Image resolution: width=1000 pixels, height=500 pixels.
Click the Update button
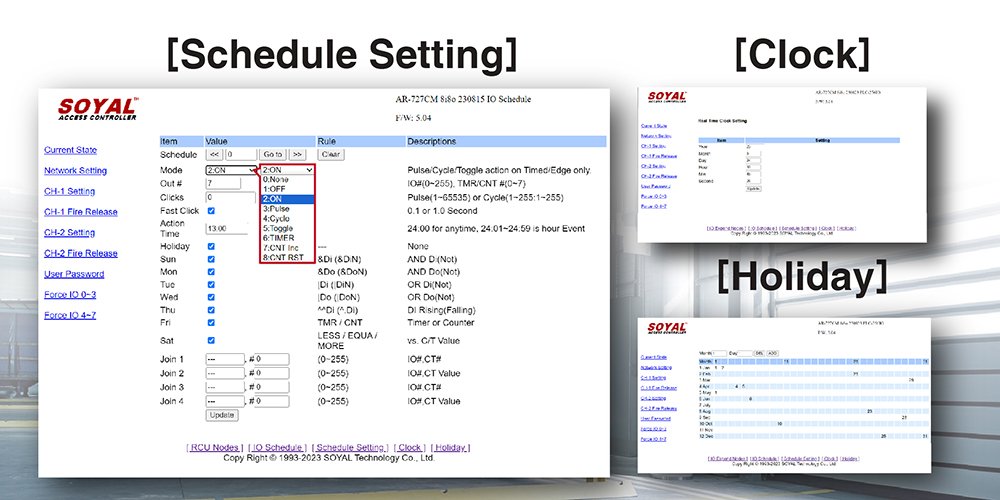[222, 415]
